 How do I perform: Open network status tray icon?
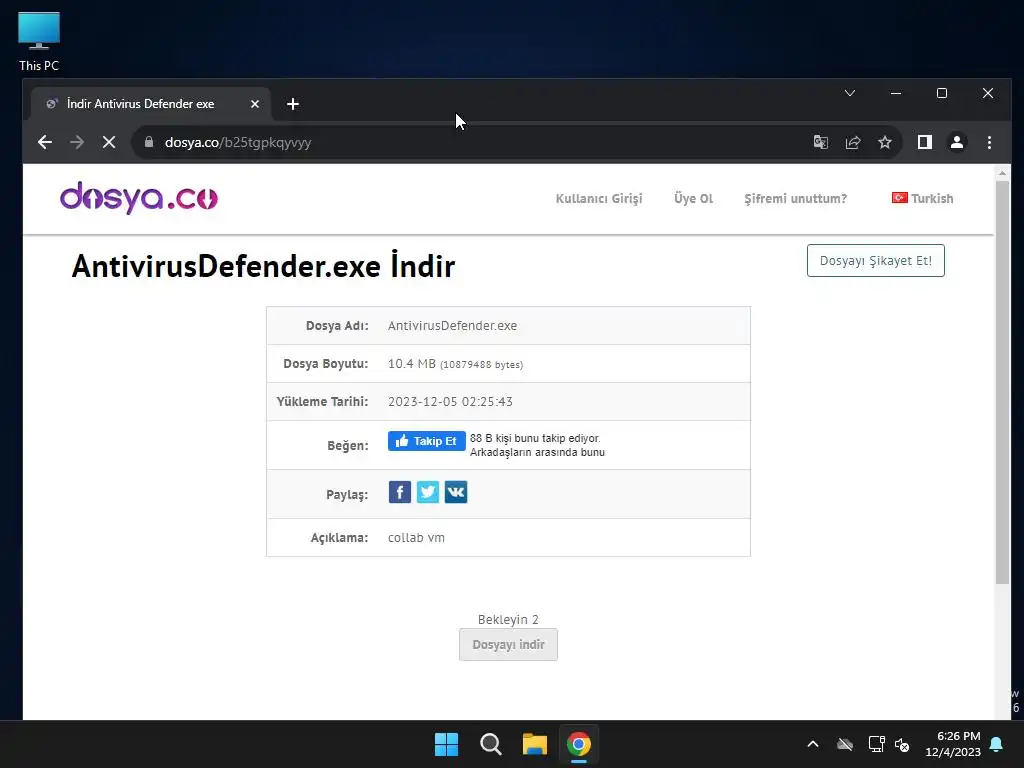pos(876,744)
